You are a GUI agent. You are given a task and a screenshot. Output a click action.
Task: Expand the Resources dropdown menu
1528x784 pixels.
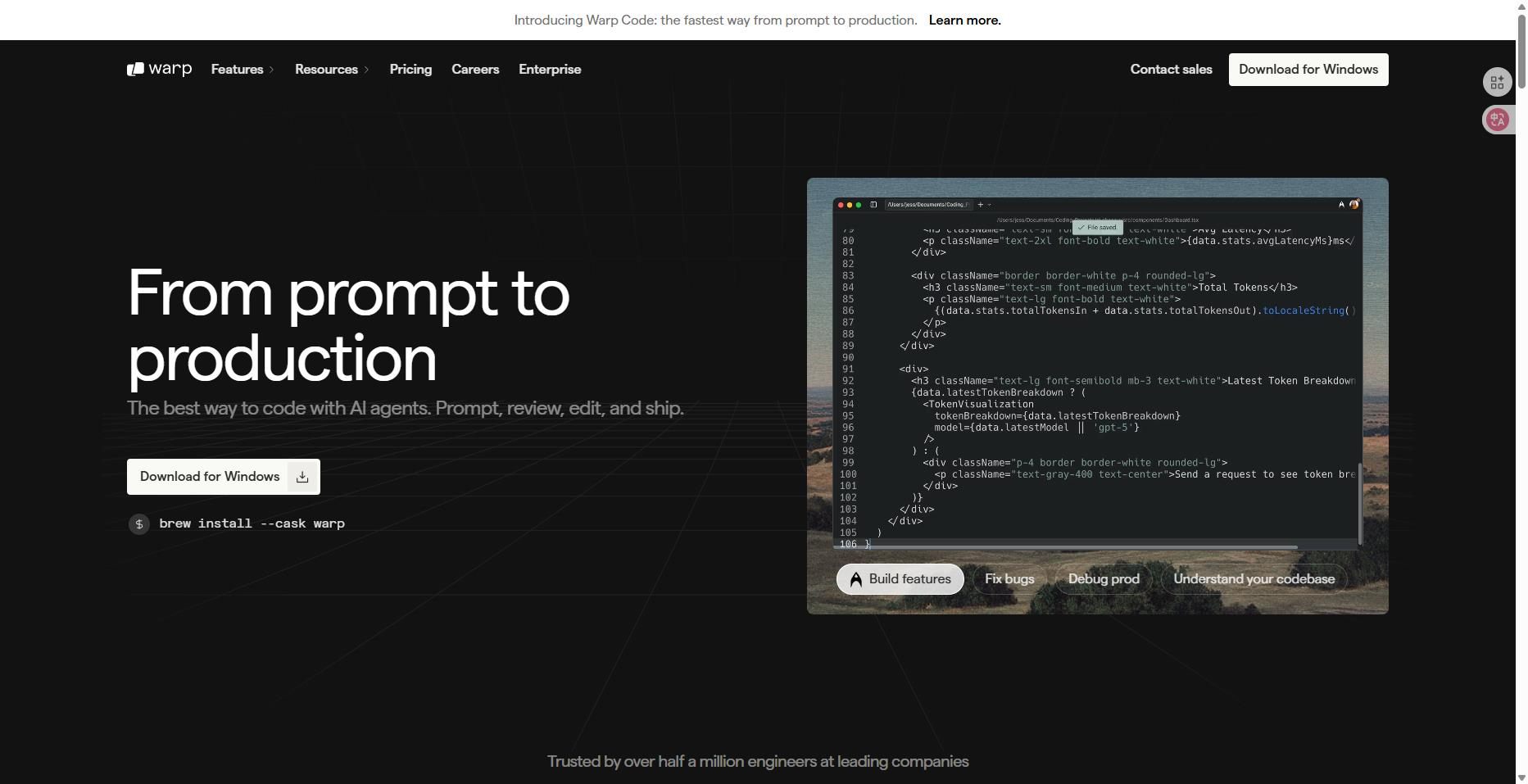[332, 70]
